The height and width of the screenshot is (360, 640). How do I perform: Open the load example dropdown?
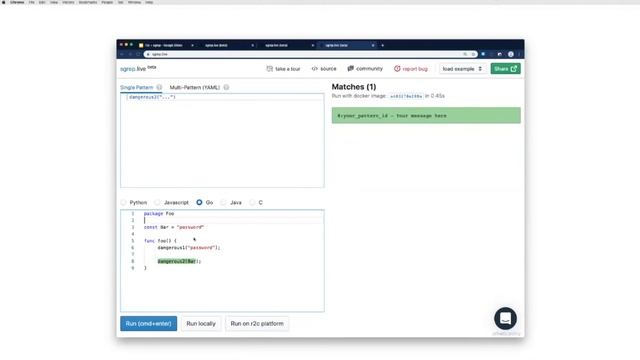tap(462, 69)
